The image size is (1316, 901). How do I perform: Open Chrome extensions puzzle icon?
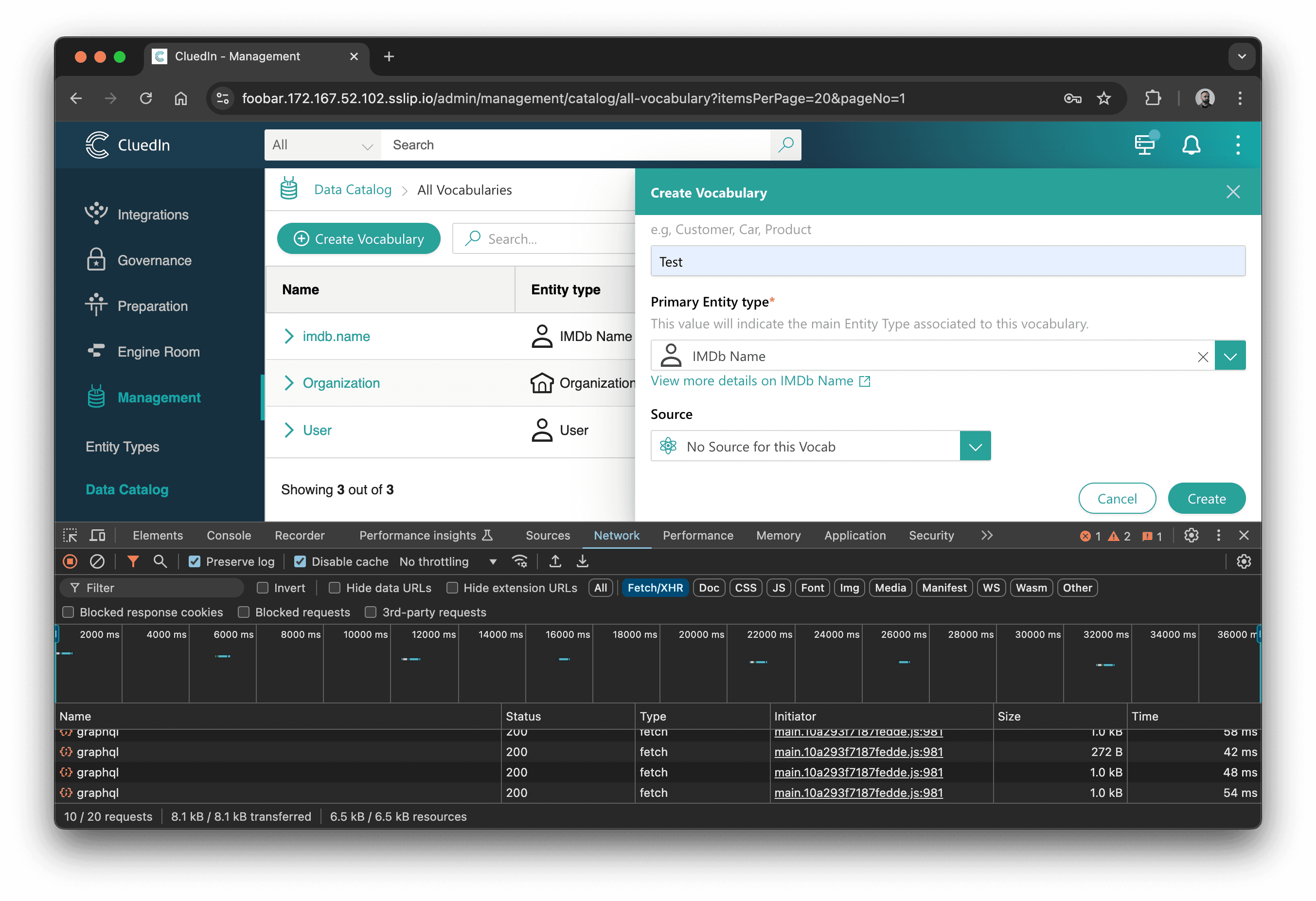click(x=1152, y=99)
